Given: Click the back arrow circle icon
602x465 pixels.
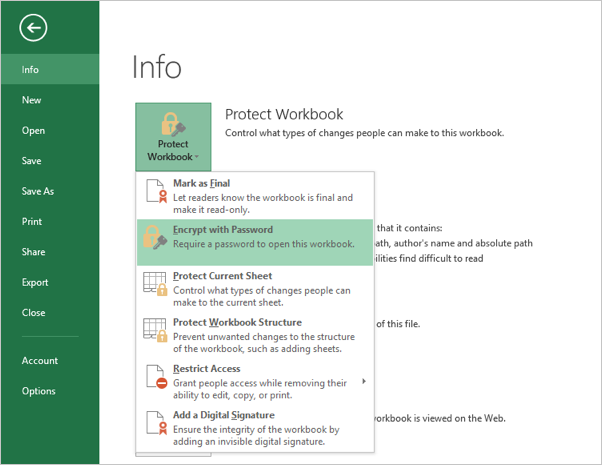Looking at the screenshot, I should [37, 29].
